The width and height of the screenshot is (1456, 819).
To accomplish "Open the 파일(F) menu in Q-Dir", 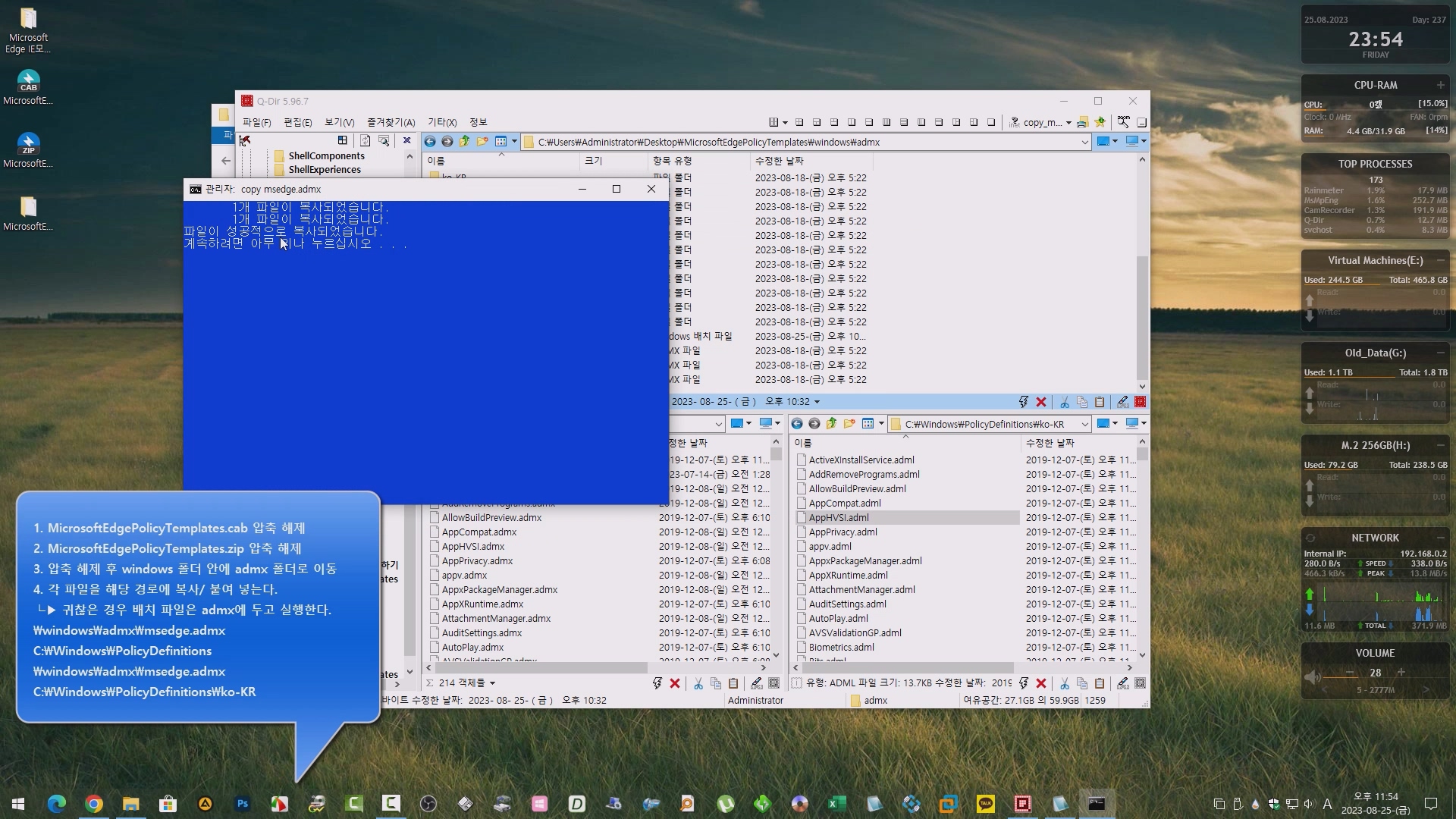I will (256, 122).
